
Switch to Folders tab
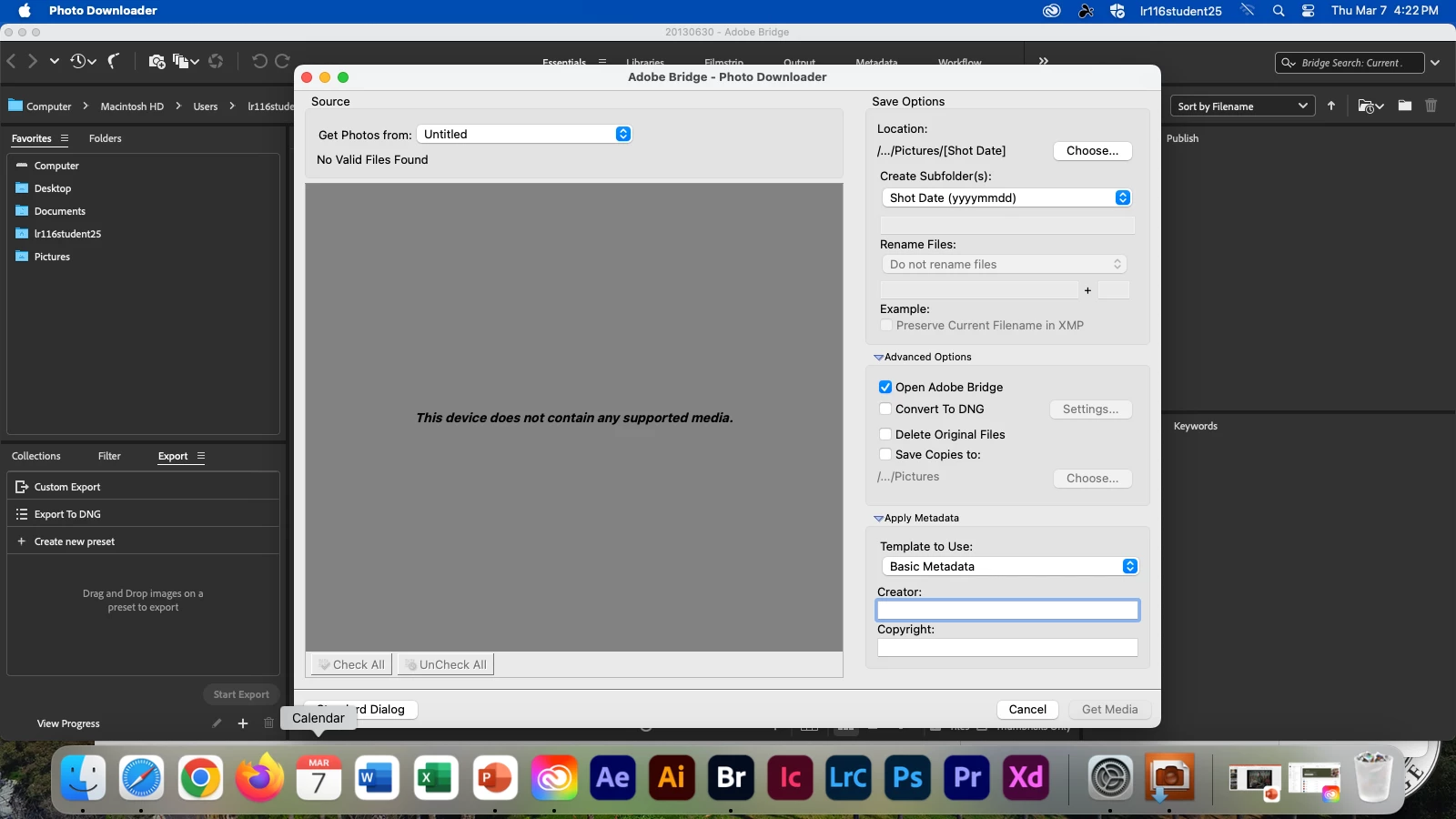[105, 138]
